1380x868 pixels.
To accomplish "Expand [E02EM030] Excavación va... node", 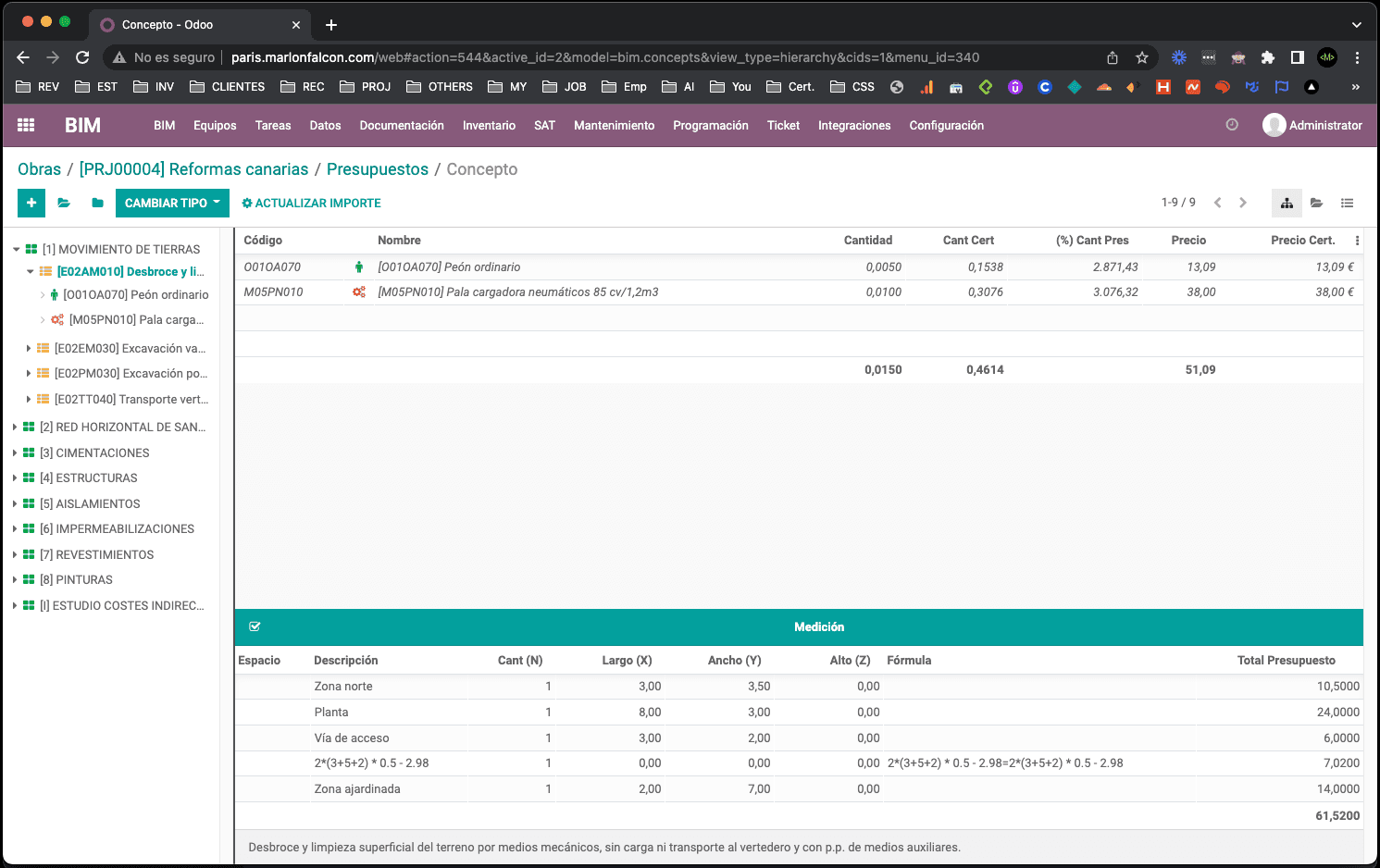I will (x=29, y=349).
